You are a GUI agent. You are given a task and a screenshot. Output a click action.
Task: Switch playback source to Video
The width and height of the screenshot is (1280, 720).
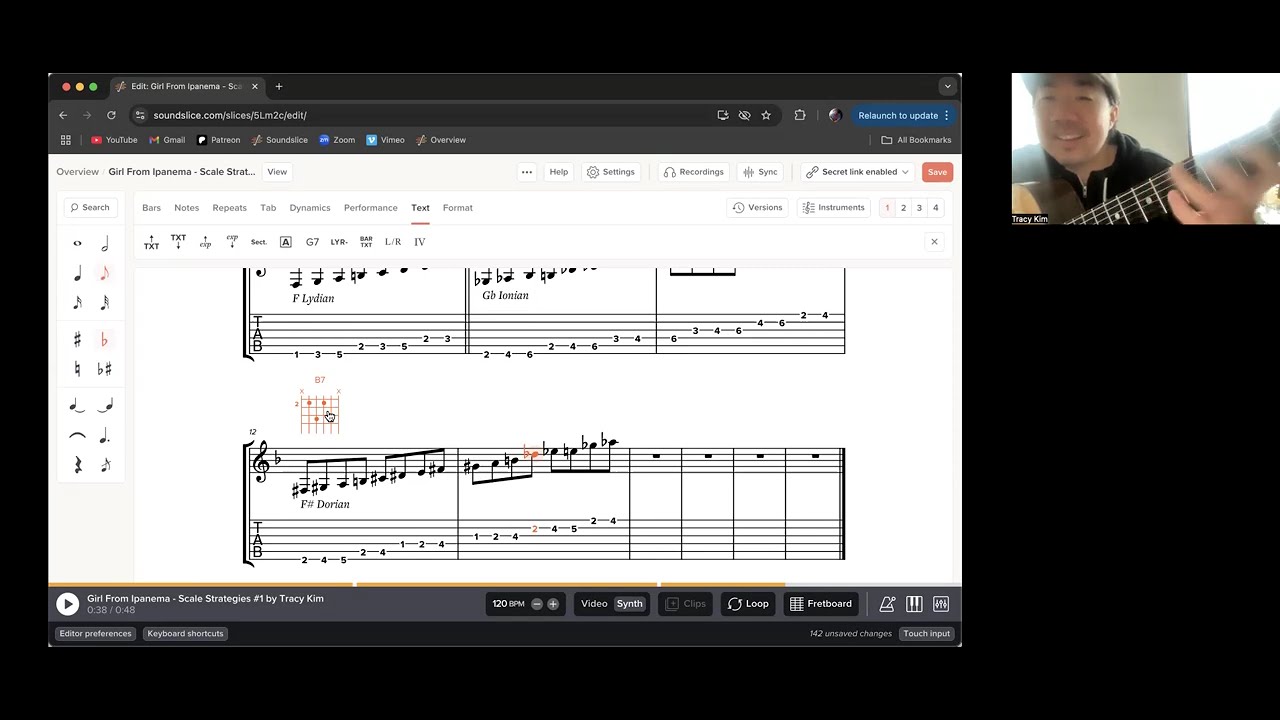click(594, 604)
